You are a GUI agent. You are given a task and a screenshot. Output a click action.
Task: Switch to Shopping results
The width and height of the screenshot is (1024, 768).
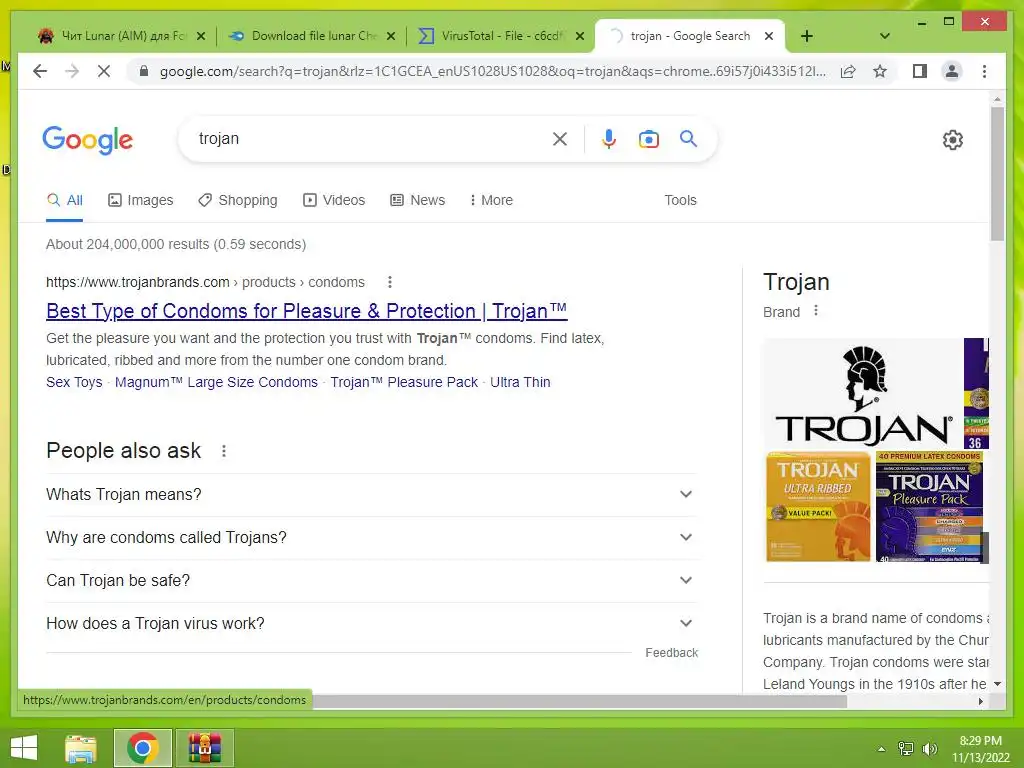tap(238, 200)
